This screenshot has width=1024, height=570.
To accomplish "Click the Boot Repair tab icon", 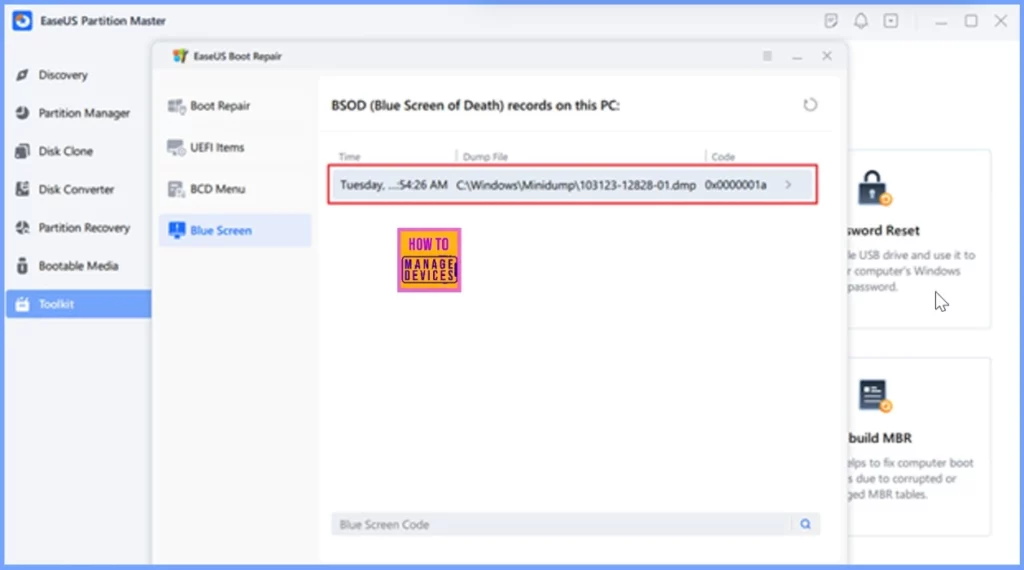I will coord(176,106).
